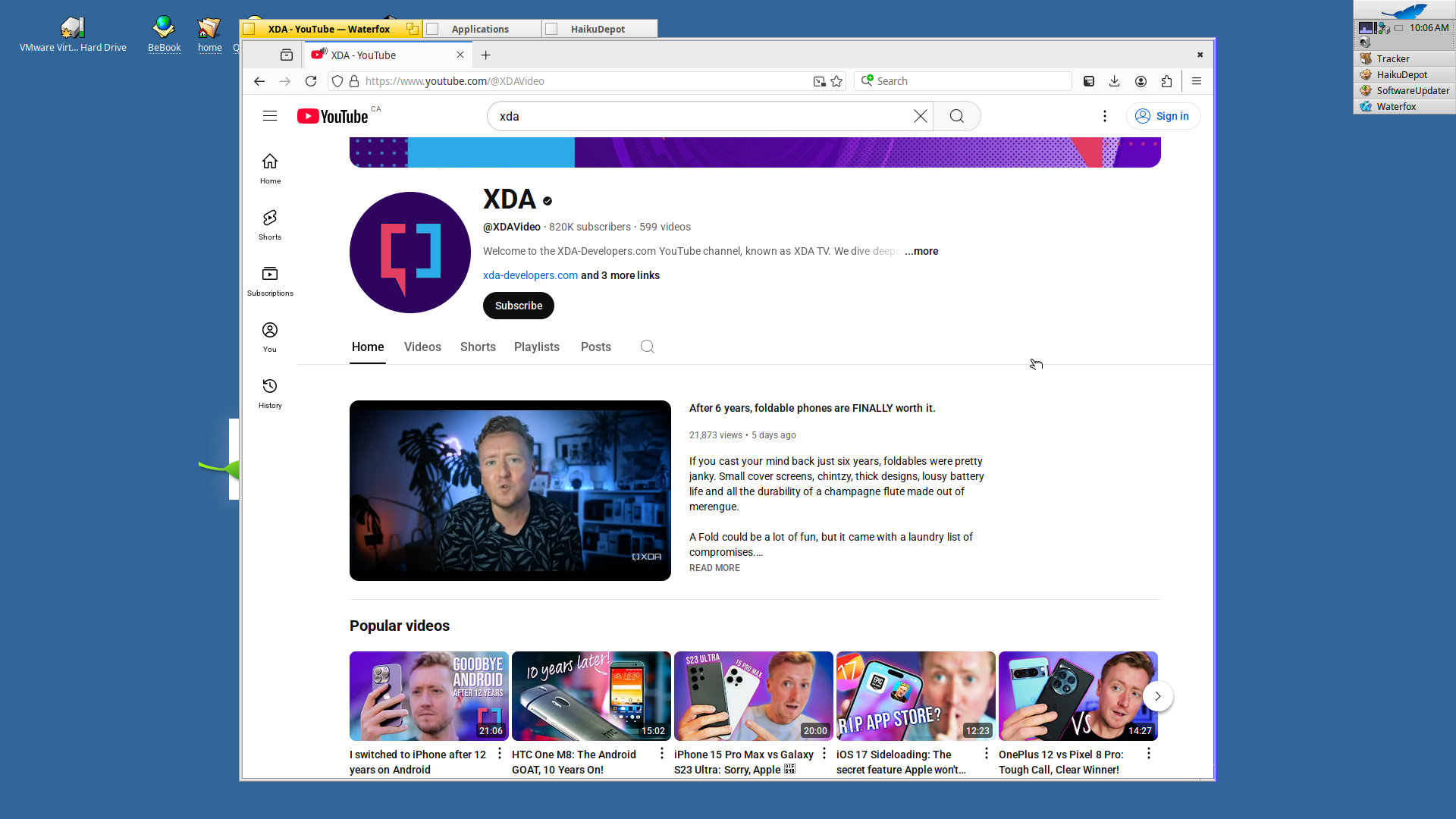This screenshot has width=1456, height=819.
Task: Open the Waterfox account icon
Action: click(x=1141, y=81)
